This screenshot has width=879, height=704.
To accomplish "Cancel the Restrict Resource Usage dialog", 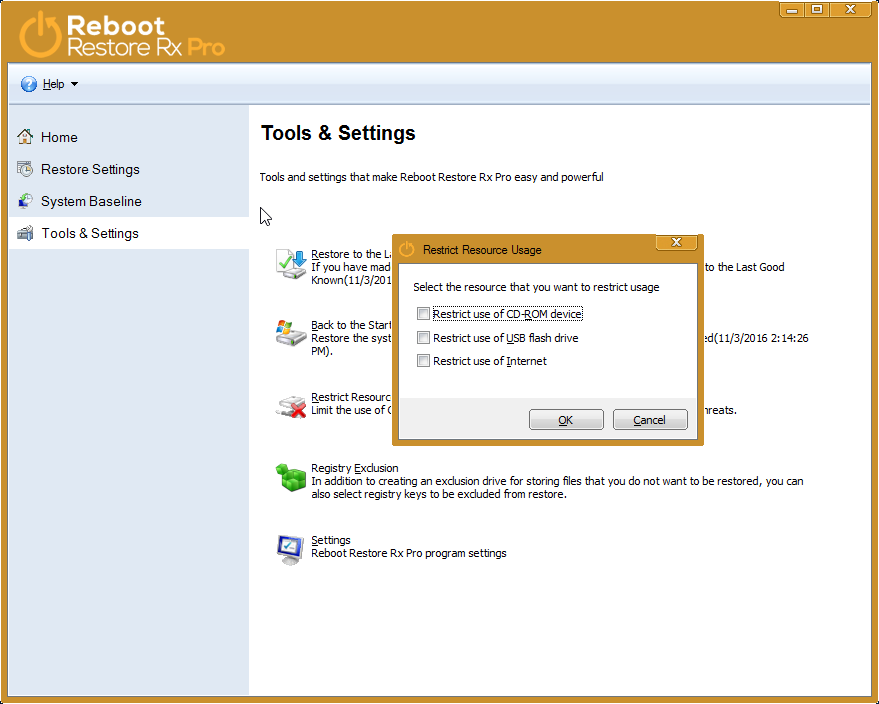I will tap(650, 420).
